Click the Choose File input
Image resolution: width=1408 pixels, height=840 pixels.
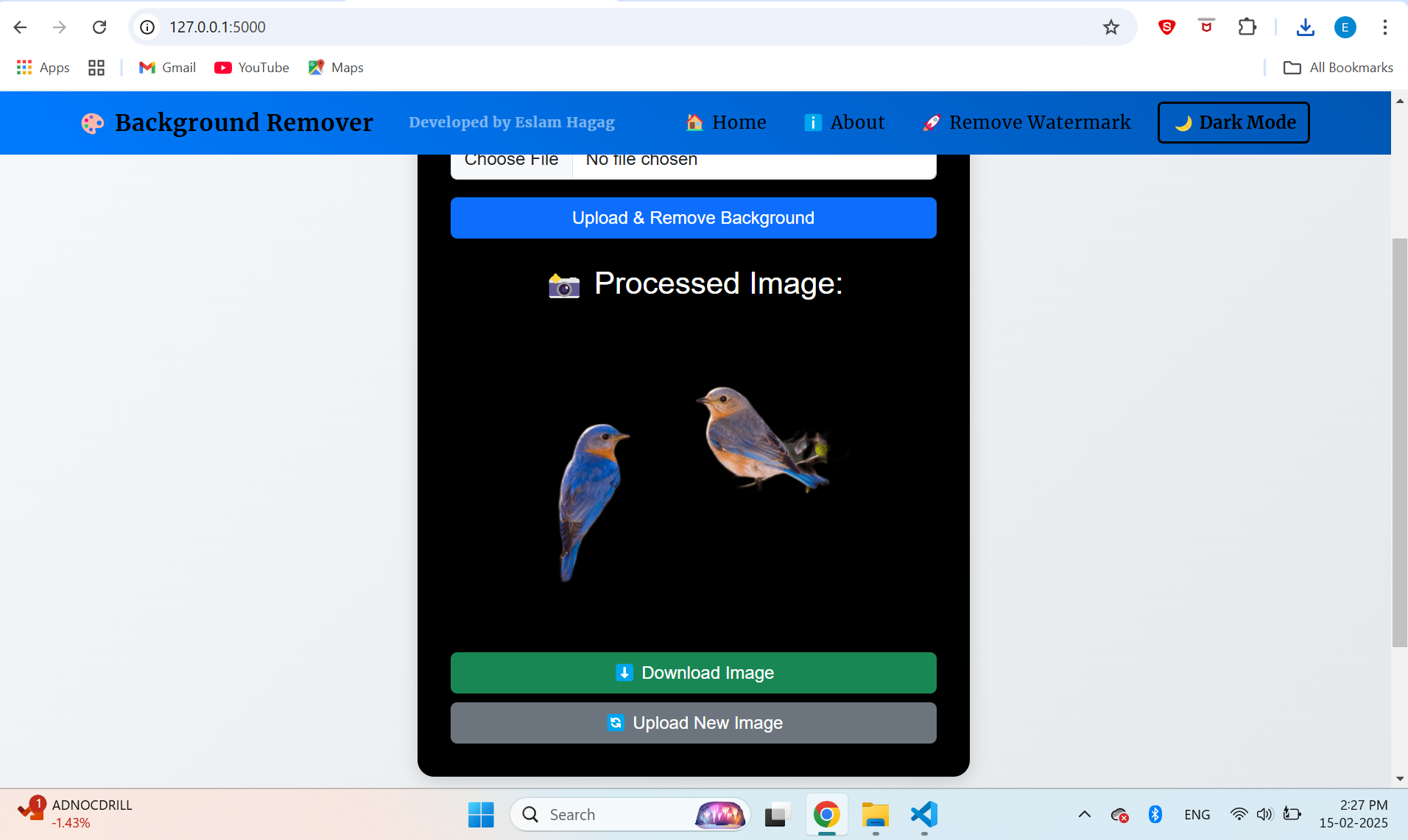(x=512, y=163)
